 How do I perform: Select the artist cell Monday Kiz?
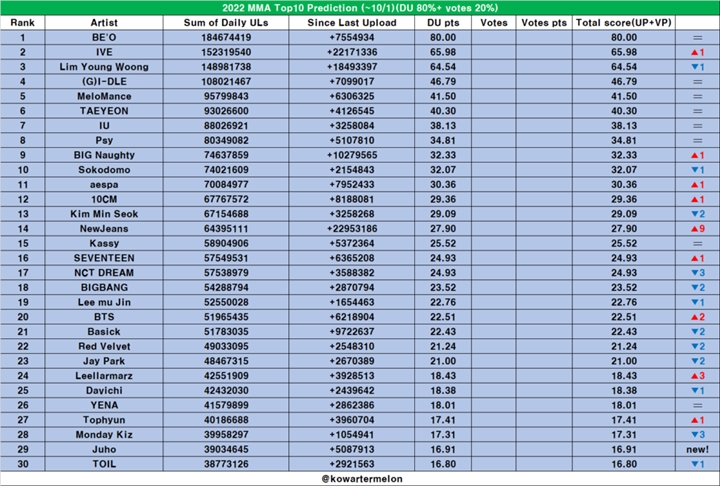point(104,435)
